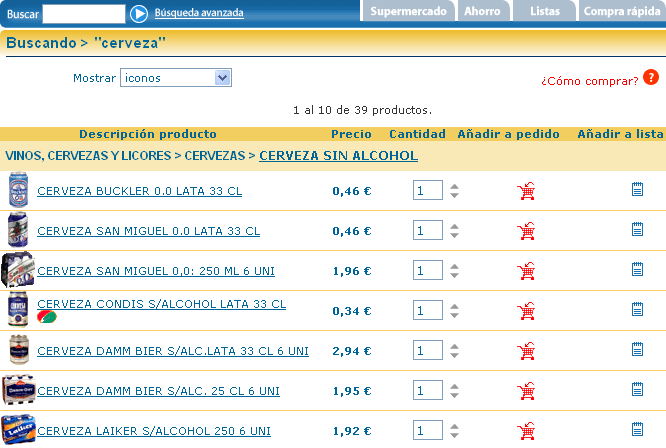Click the ¿Cómo comprar? help question icon
The height and width of the screenshot is (448, 666).
point(650,78)
